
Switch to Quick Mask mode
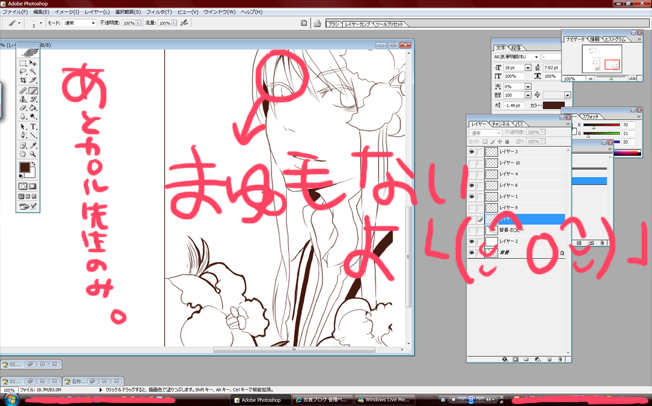click(x=32, y=186)
